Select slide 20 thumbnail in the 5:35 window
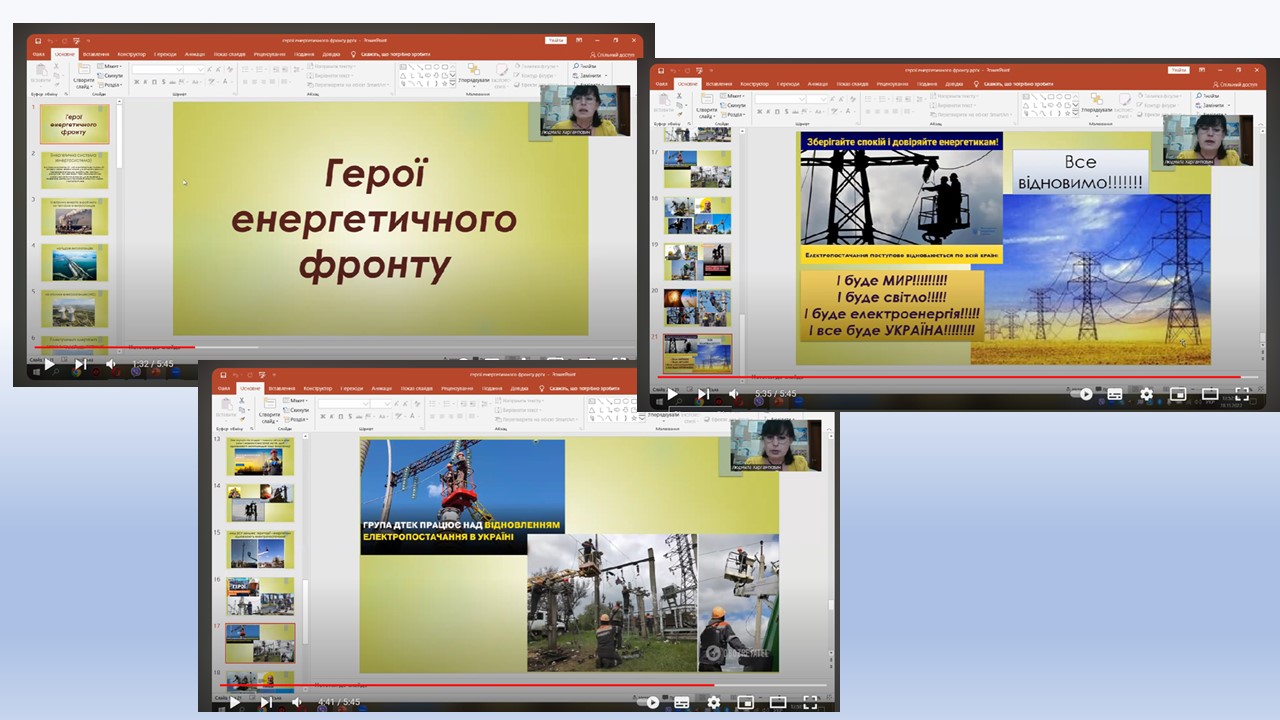Screen dimensions: 1280x720 click(x=698, y=308)
